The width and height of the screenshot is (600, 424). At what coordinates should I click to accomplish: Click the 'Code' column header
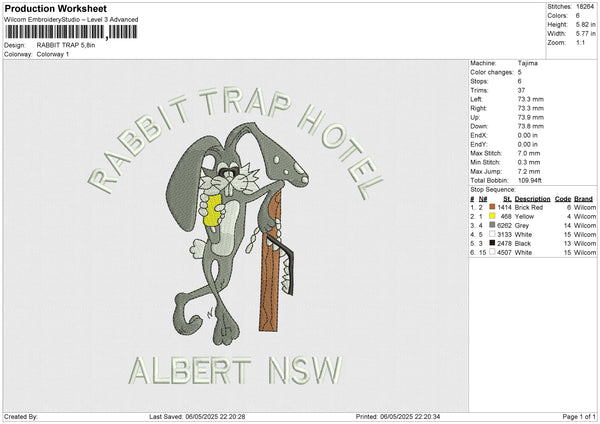click(562, 199)
